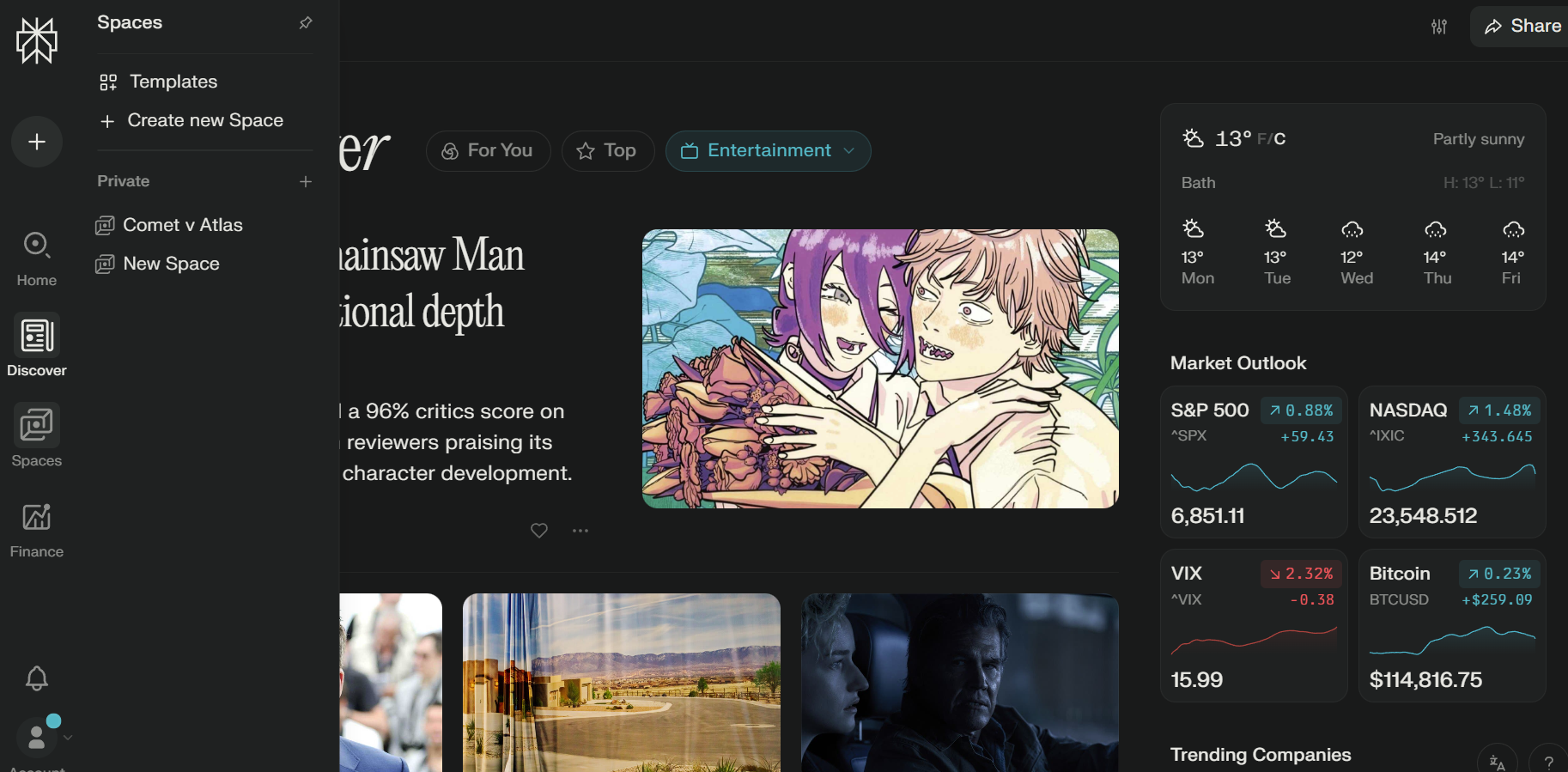
Task: Open the Chainsaw Man featured image
Action: (x=880, y=368)
